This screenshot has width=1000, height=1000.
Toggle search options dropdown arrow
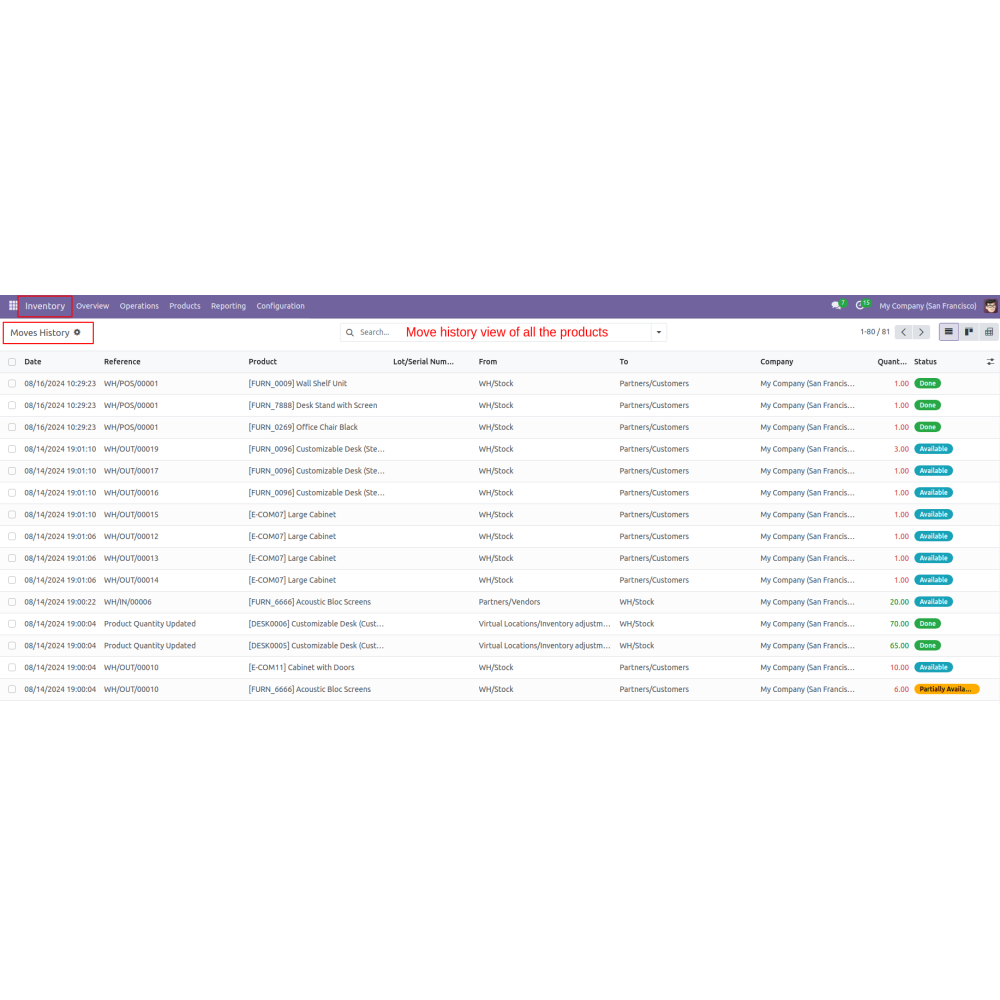(x=659, y=332)
